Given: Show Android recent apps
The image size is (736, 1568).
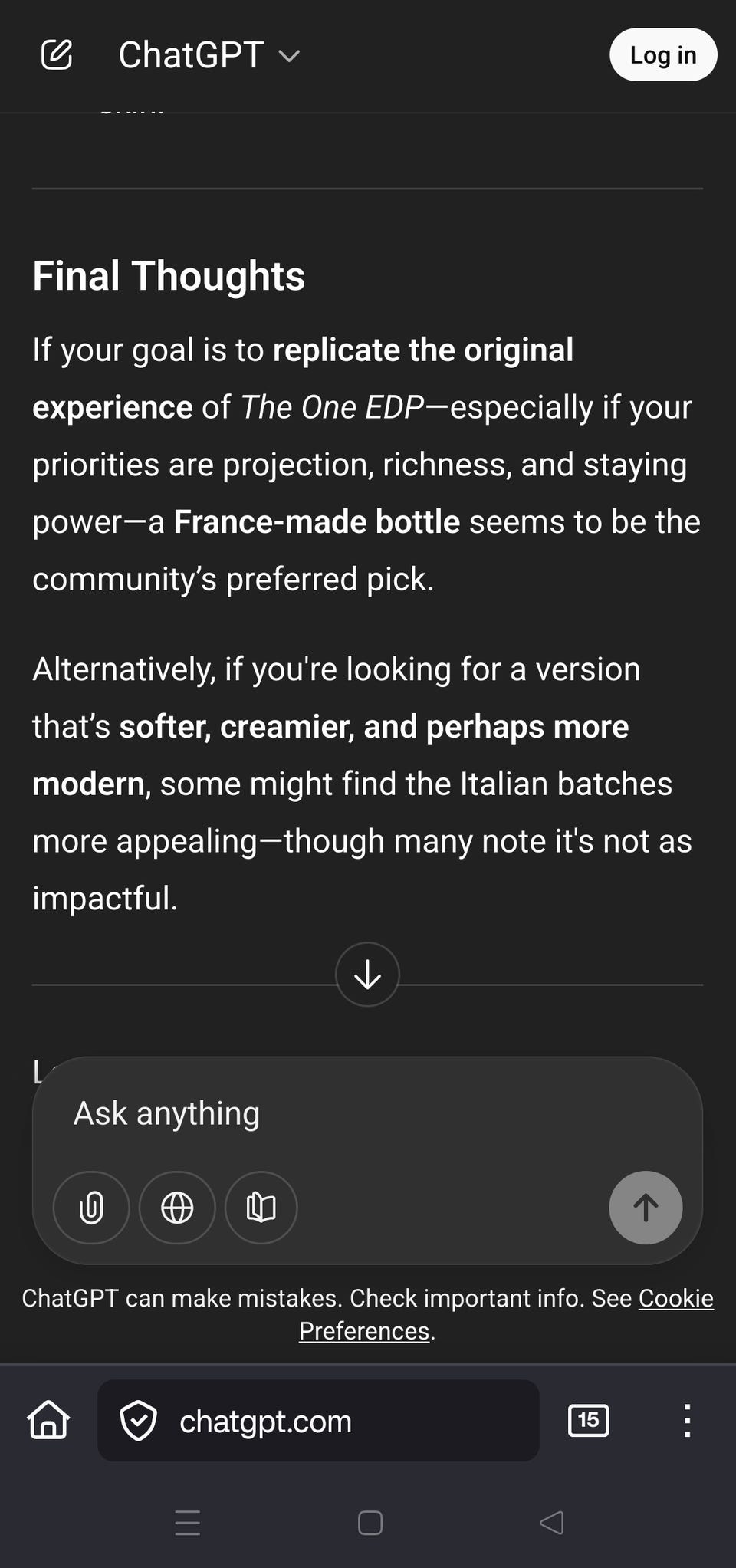Looking at the screenshot, I should pyautogui.click(x=188, y=1523).
